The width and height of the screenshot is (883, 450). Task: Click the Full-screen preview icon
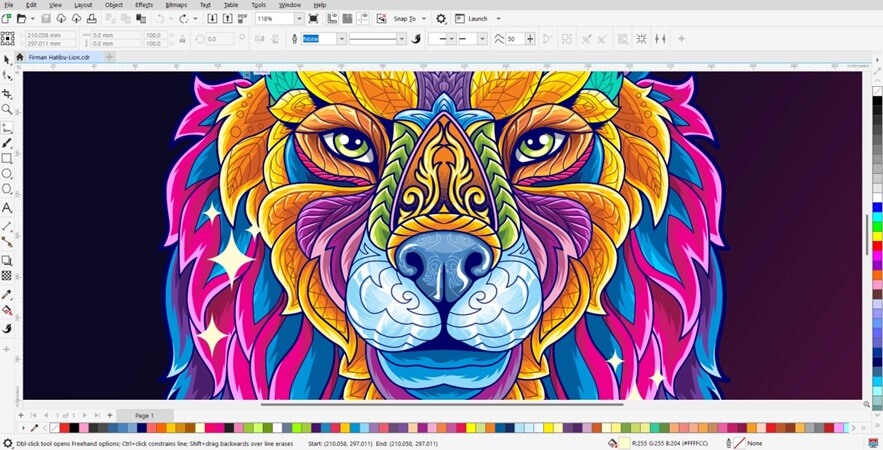[x=314, y=19]
